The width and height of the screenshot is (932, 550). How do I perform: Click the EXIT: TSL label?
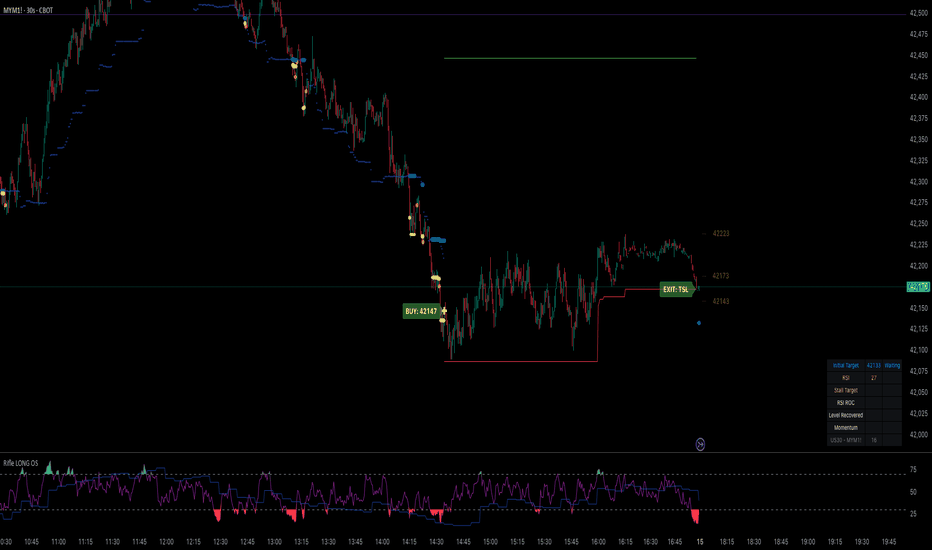[676, 289]
